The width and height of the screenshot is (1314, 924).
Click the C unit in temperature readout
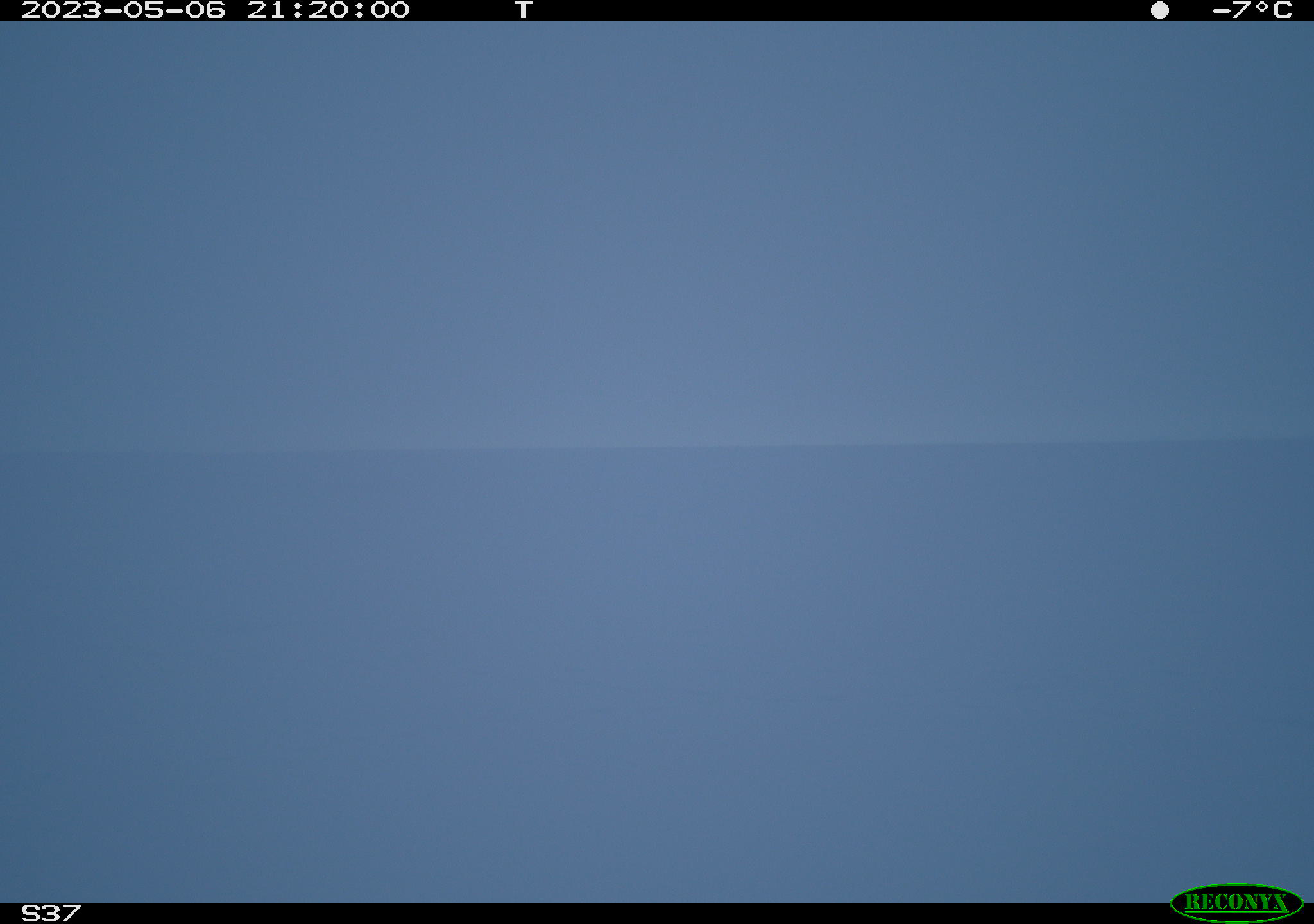click(1283, 10)
